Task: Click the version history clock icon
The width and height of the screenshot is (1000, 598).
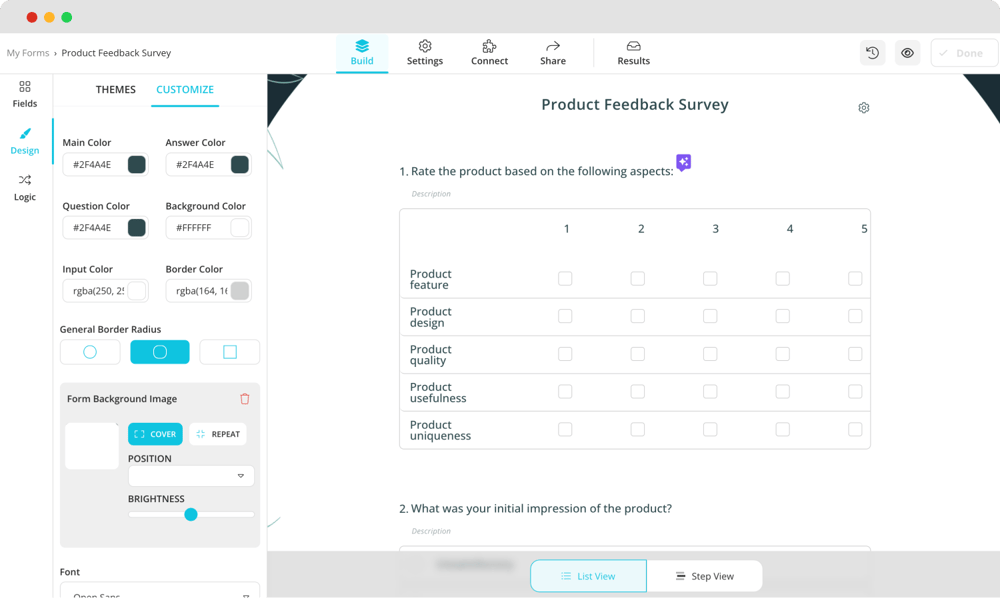Action: (x=872, y=53)
